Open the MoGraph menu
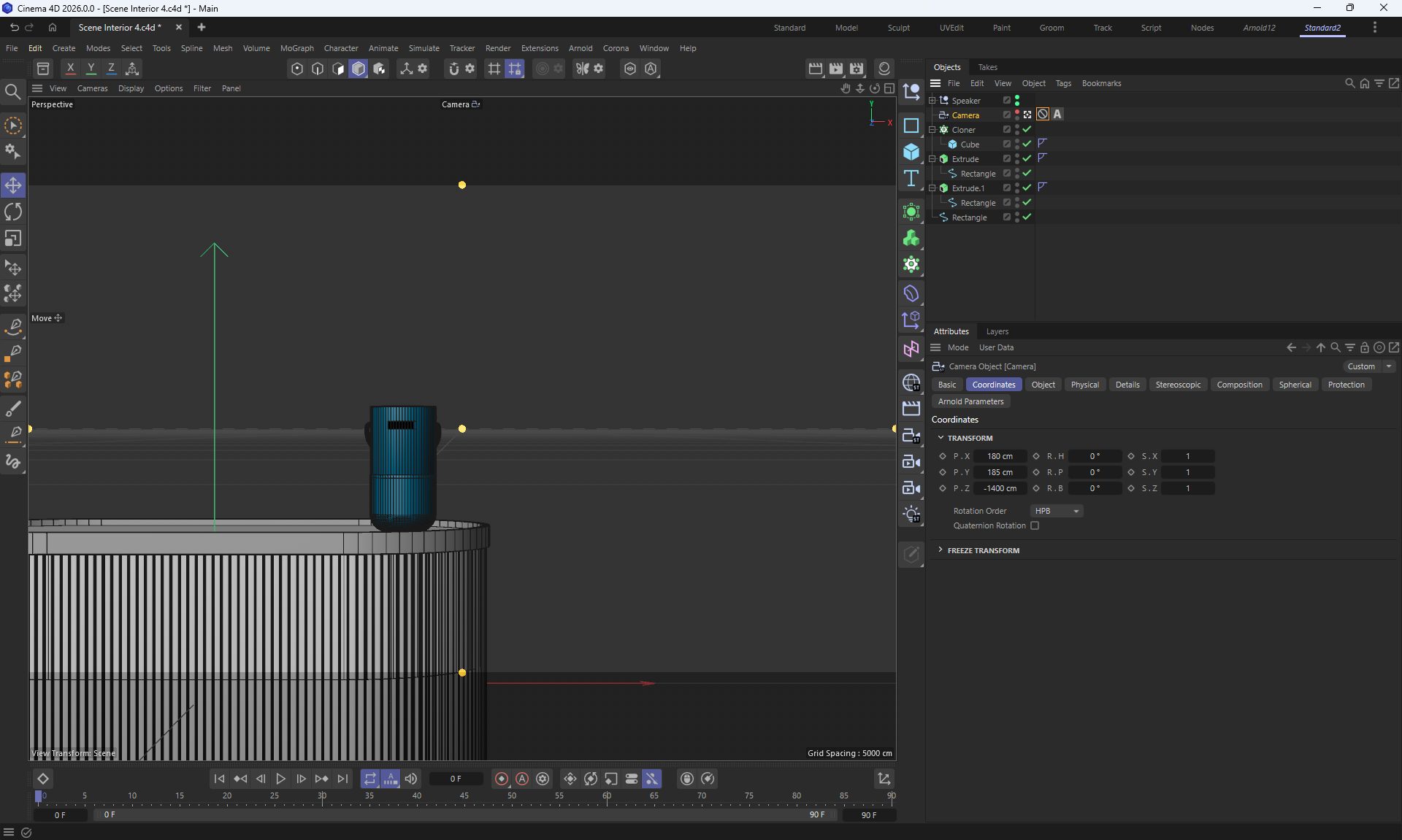The image size is (1402, 840). point(296,48)
